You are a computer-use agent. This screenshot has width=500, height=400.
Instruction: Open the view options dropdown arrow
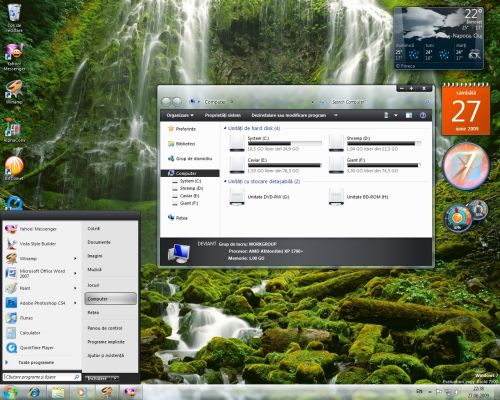pos(396,115)
